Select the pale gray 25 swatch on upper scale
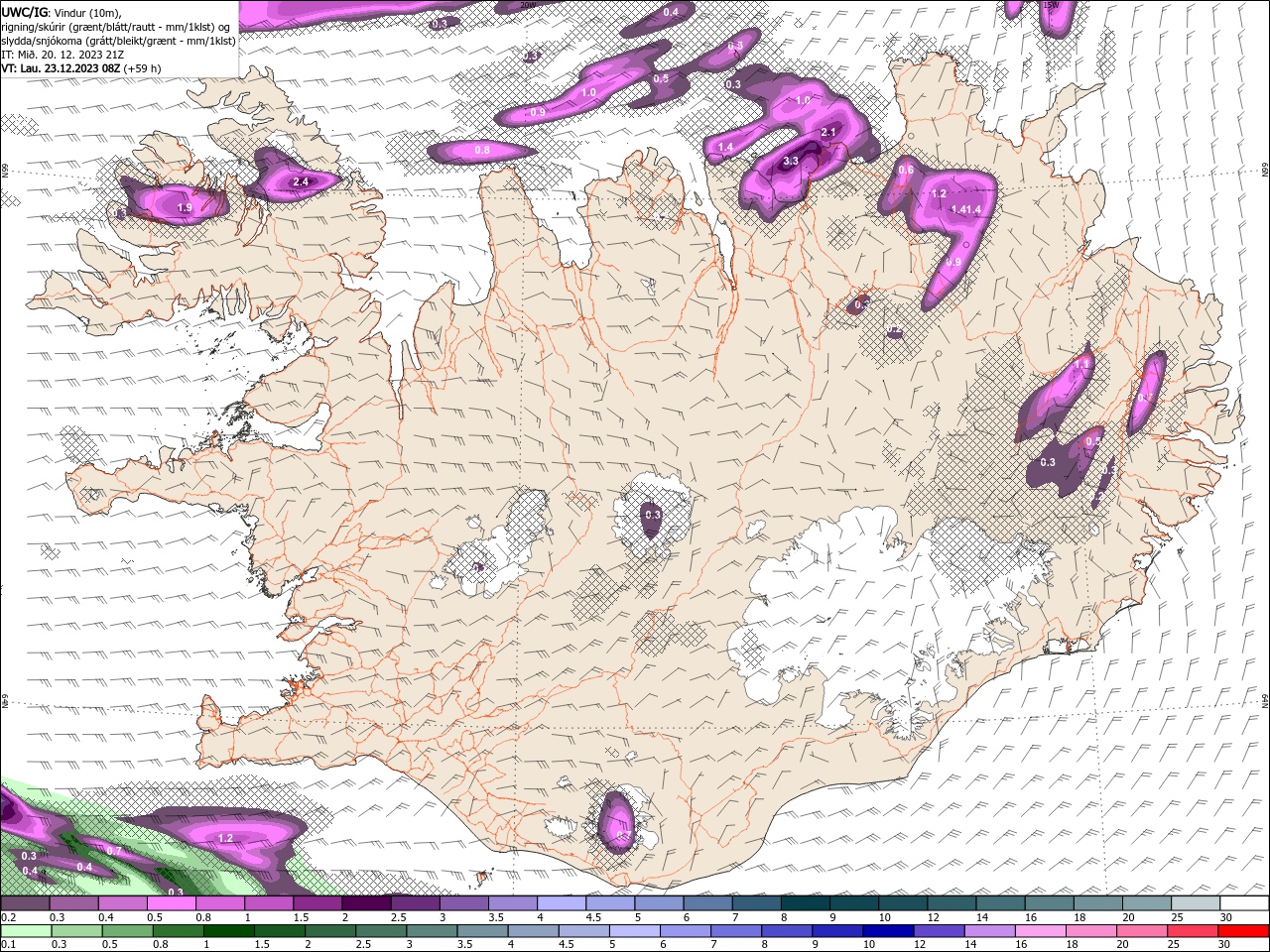 click(1197, 903)
